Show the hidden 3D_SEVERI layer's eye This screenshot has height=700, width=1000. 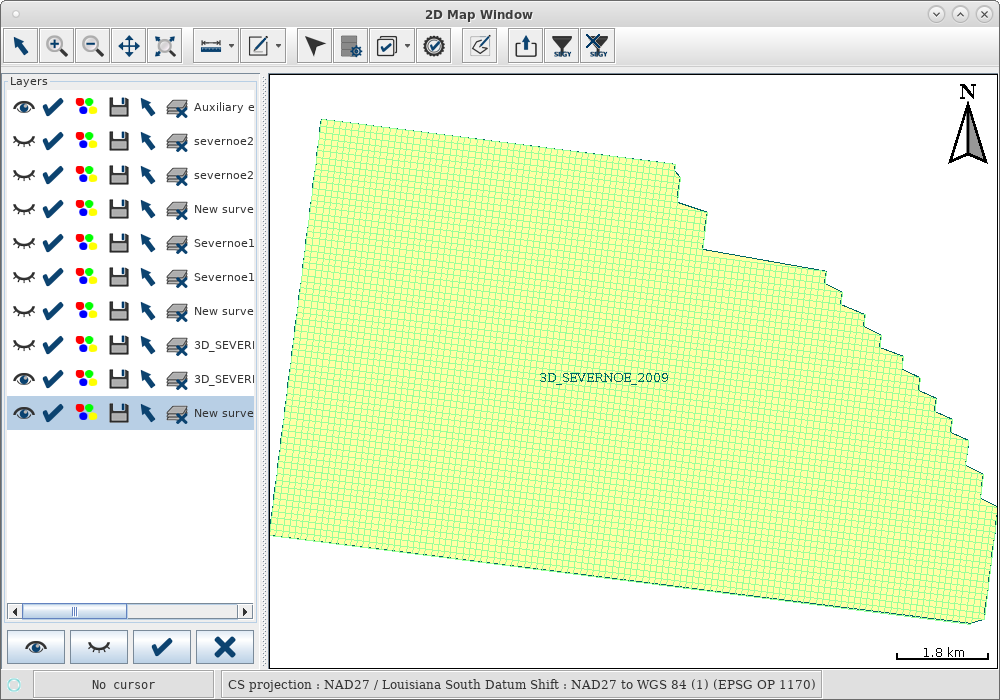click(24, 345)
